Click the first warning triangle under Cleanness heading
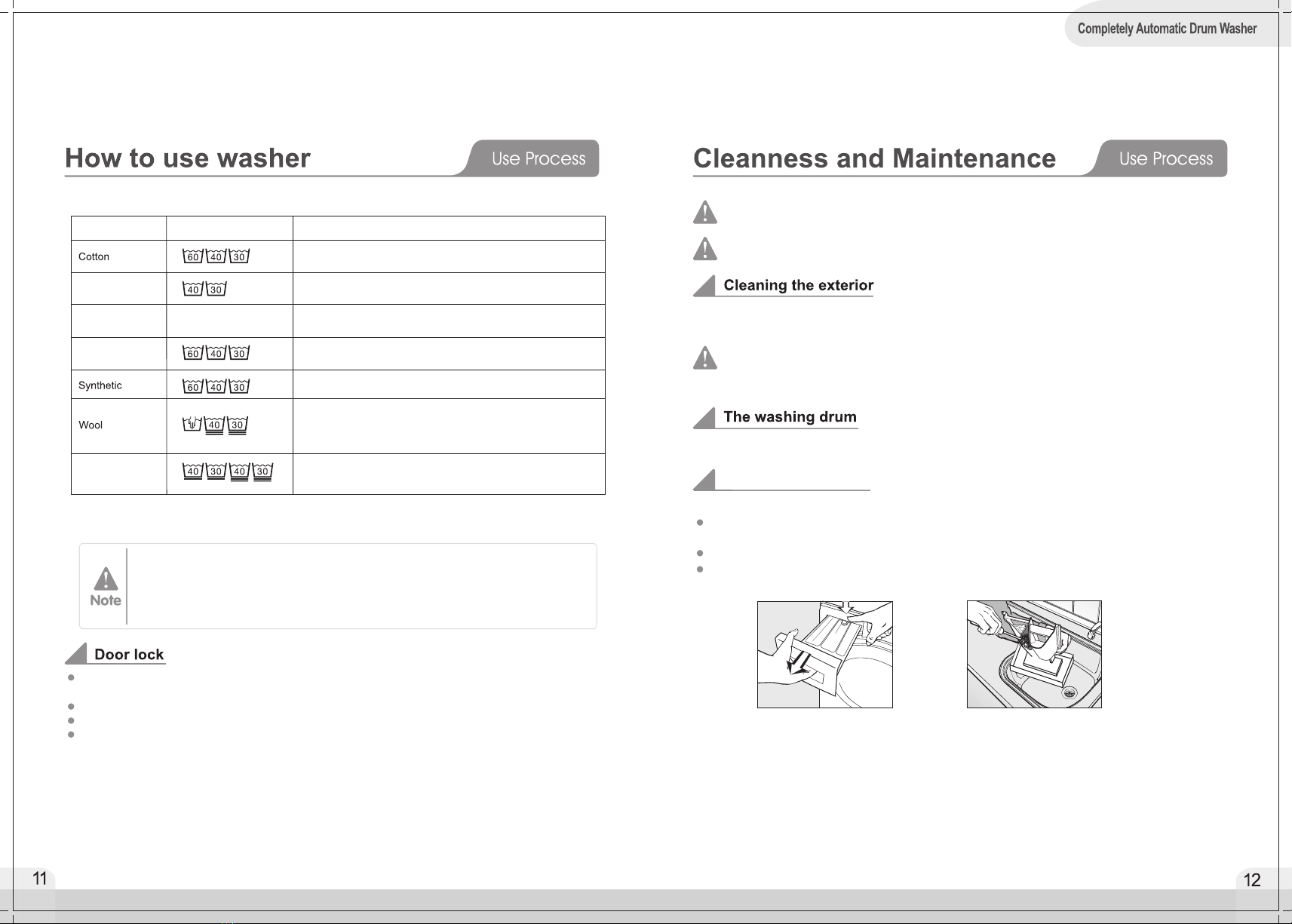The height and width of the screenshot is (924, 1292). [705, 212]
